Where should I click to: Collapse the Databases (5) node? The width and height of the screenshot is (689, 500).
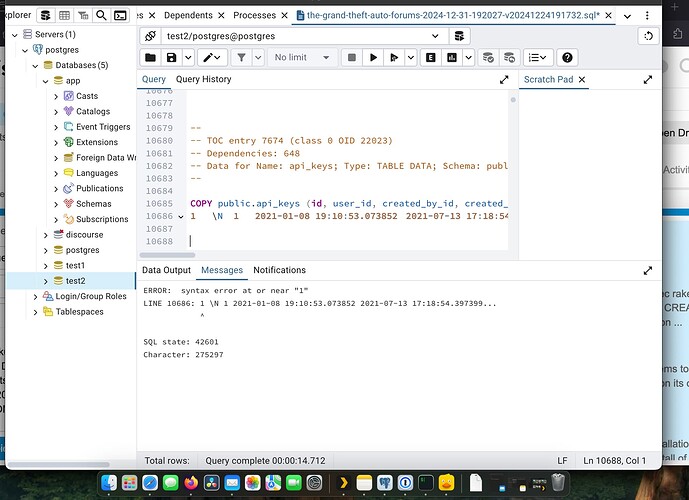pos(36,66)
